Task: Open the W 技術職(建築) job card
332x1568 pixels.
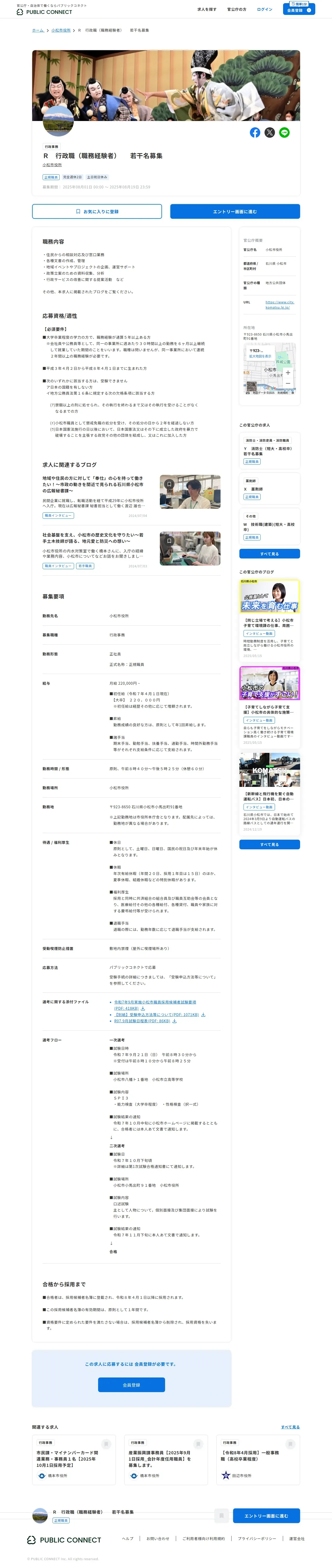Action: [x=269, y=527]
